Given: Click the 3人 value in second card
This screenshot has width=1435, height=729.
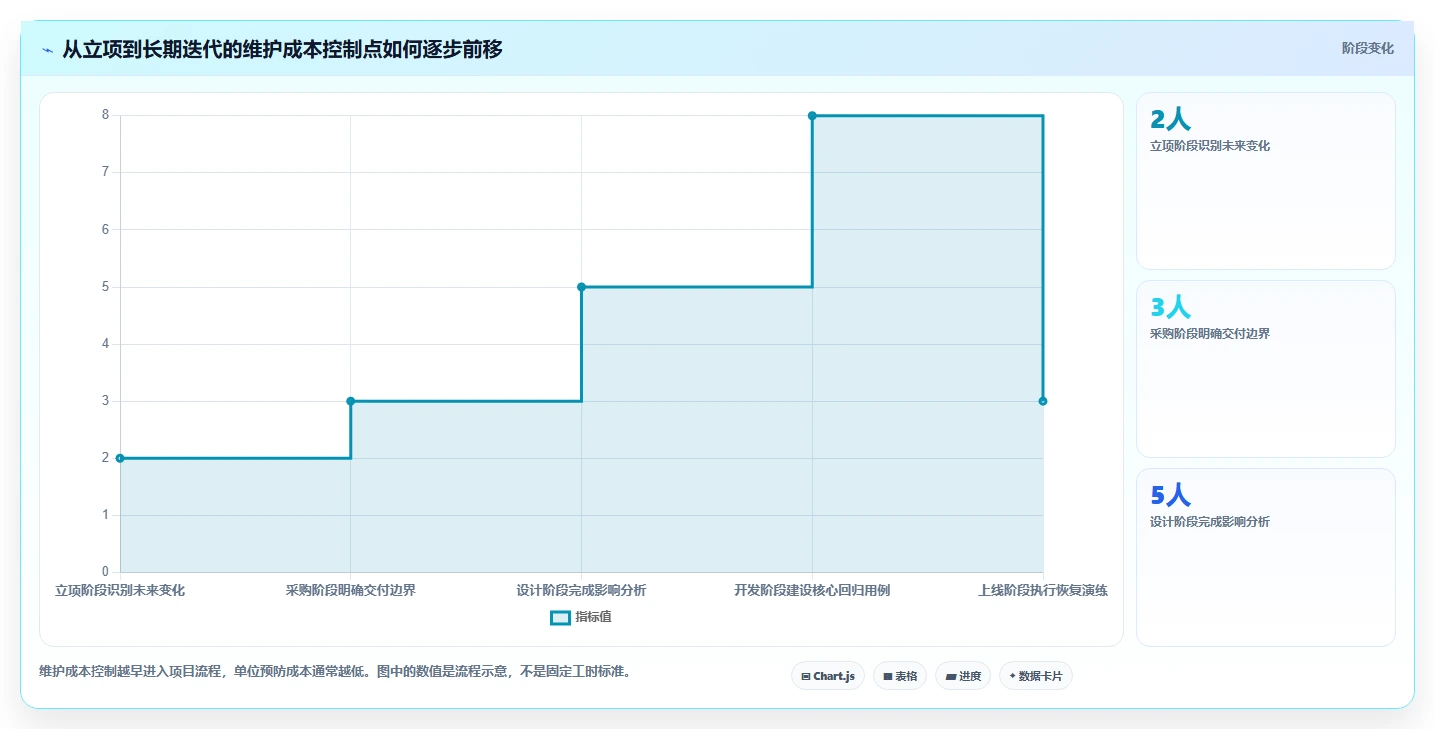Looking at the screenshot, I should (x=1170, y=308).
